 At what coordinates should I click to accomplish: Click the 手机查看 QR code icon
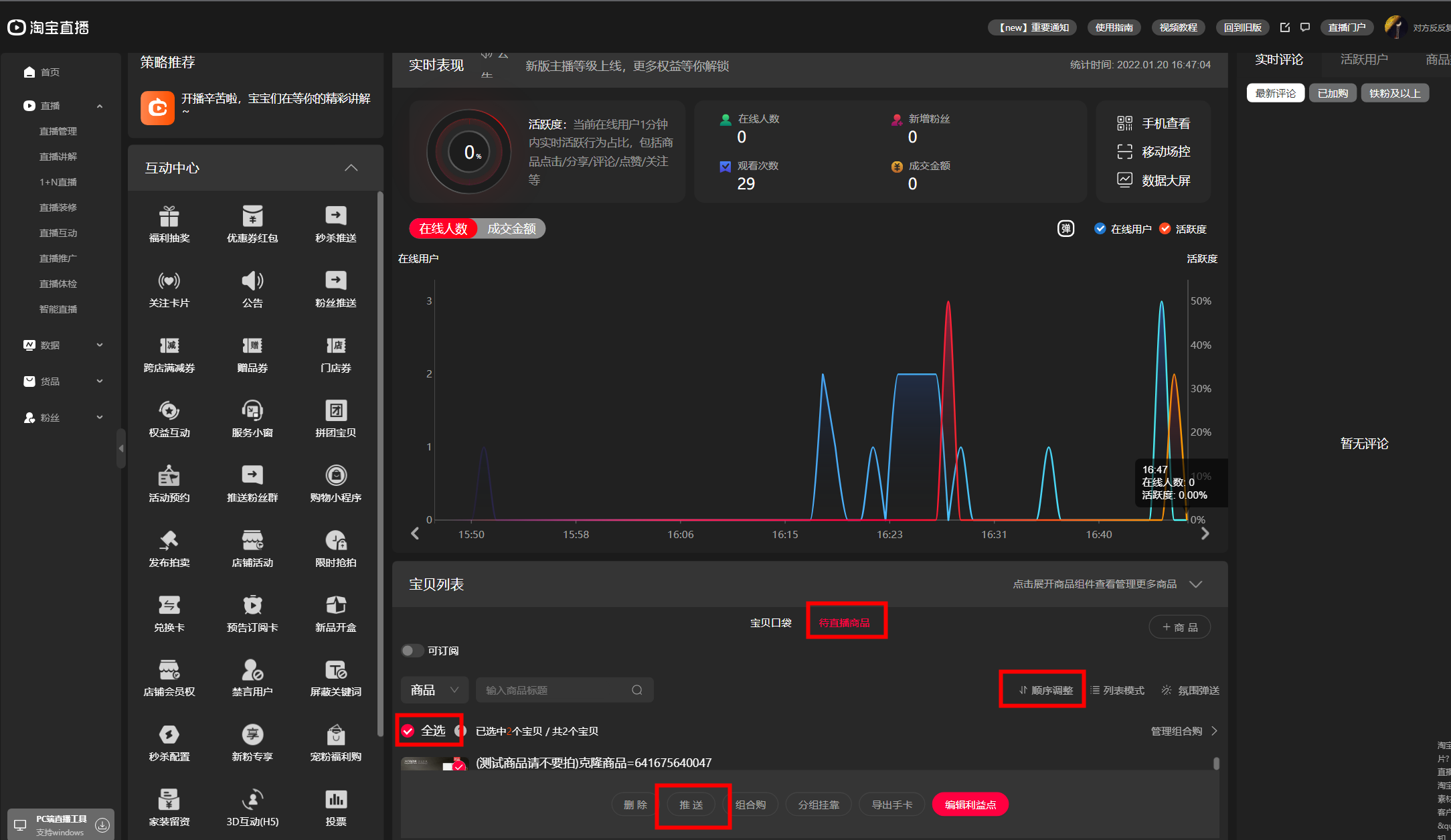[x=1124, y=123]
